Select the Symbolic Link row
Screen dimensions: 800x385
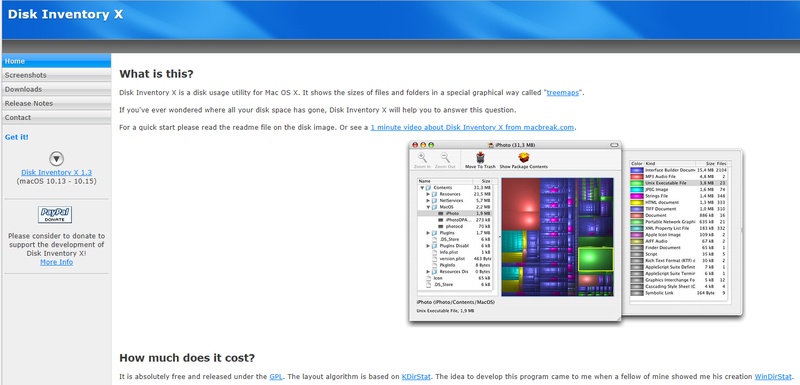[x=679, y=293]
